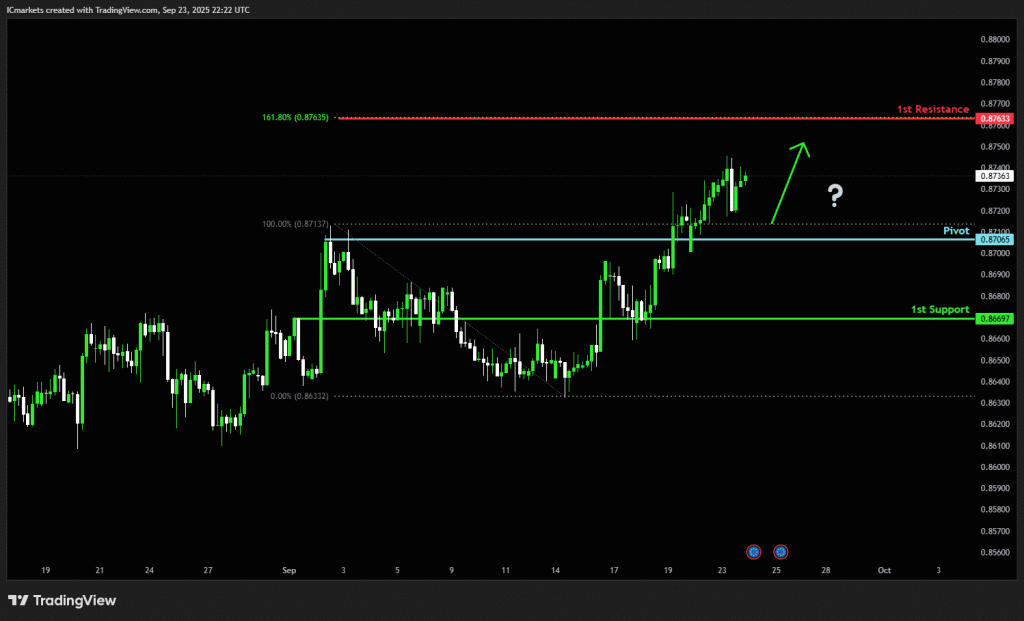Click the Sep label on time axis

tap(289, 570)
